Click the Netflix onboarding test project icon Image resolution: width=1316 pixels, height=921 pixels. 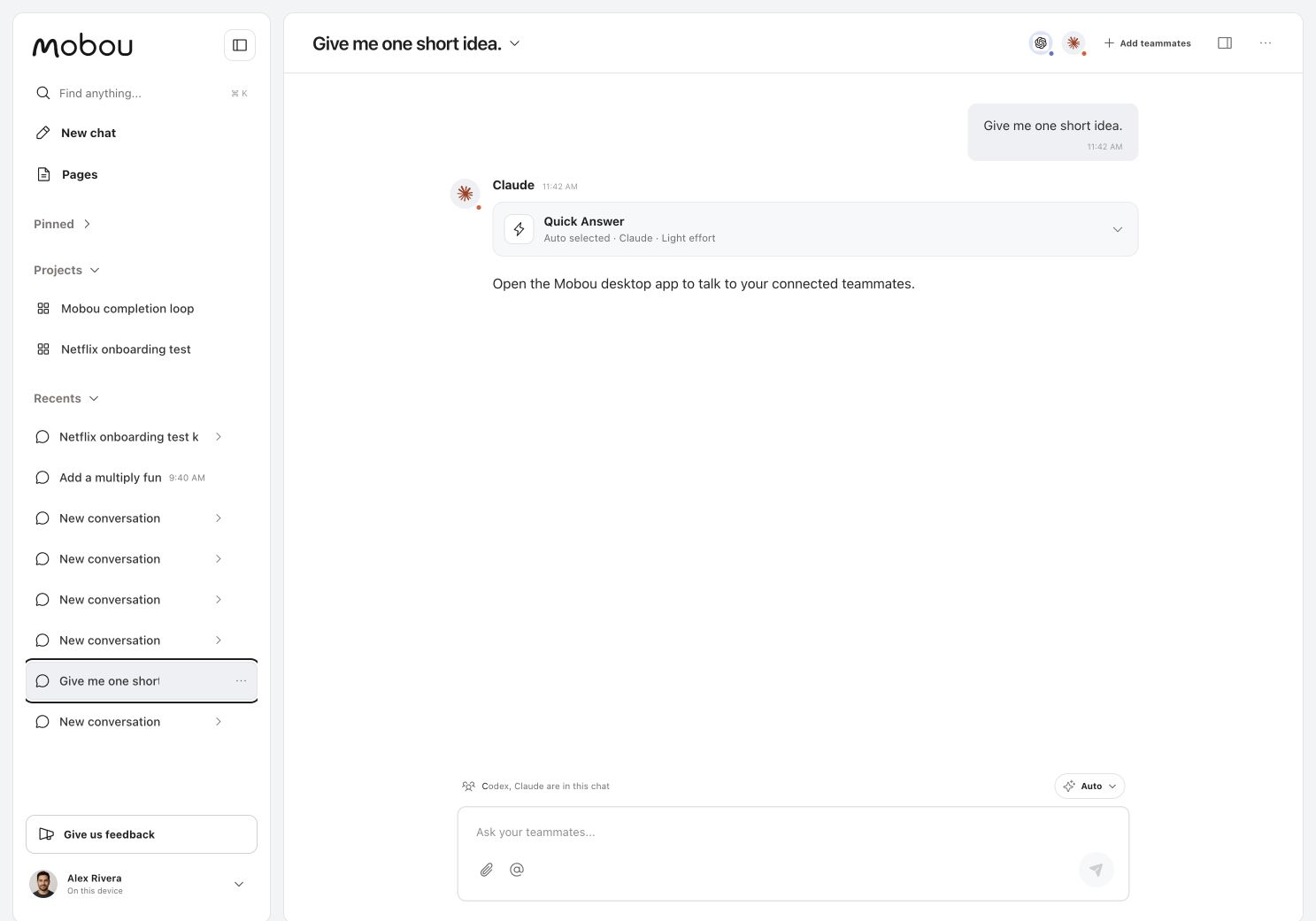pos(43,349)
